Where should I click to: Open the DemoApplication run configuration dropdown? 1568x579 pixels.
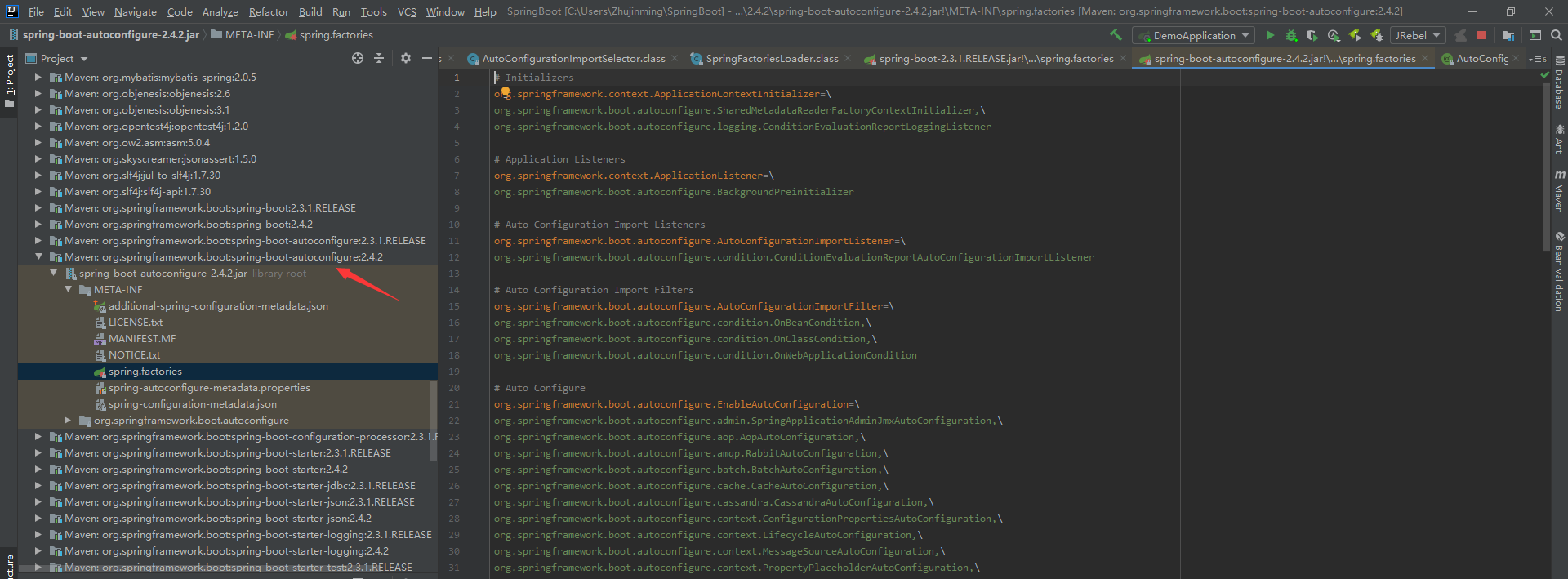tap(1193, 35)
